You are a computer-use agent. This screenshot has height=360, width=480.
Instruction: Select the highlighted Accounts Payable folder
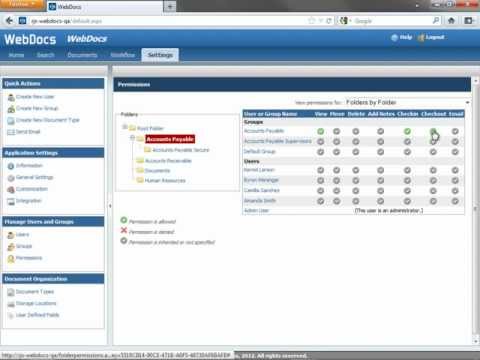[170, 139]
